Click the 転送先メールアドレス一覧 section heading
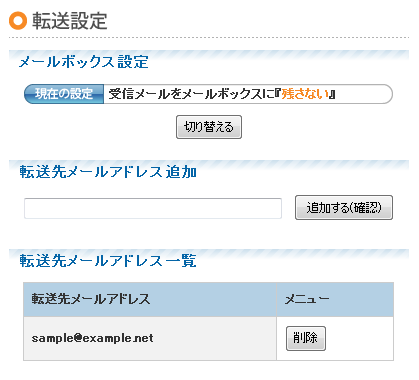This screenshot has height=380, width=419. (108, 261)
